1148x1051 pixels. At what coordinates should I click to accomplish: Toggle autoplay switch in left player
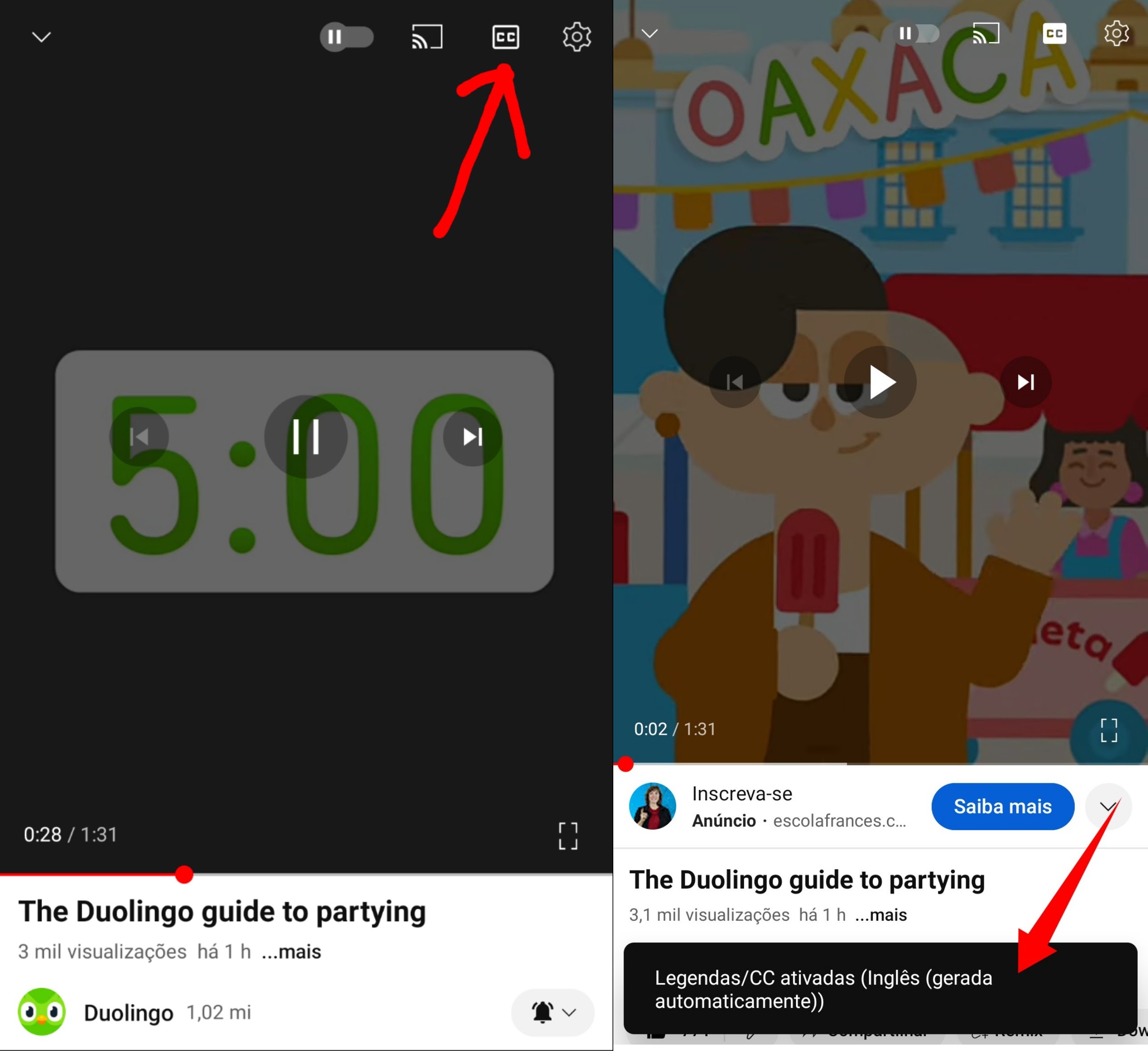(346, 37)
